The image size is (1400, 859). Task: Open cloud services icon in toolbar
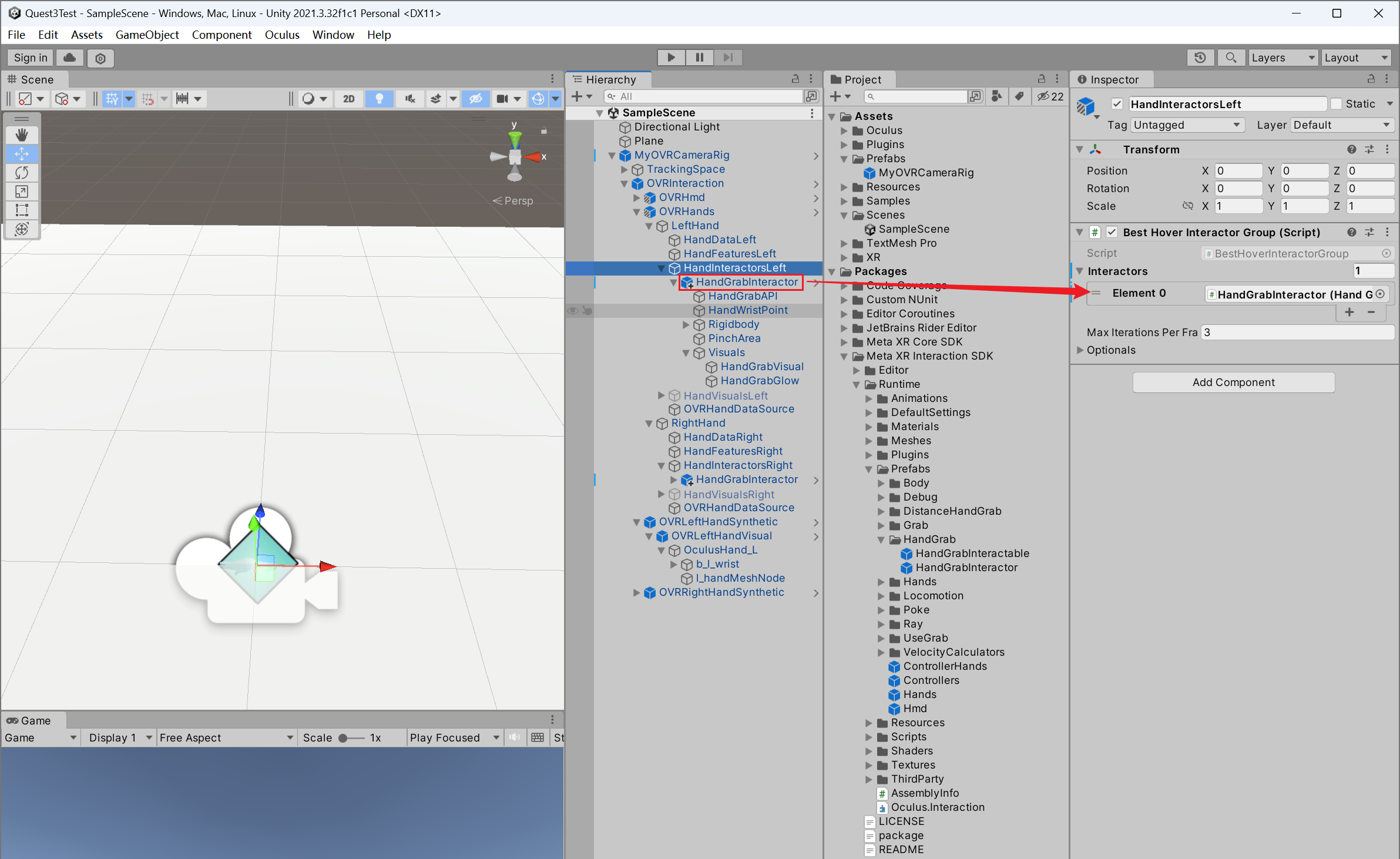coord(70,58)
